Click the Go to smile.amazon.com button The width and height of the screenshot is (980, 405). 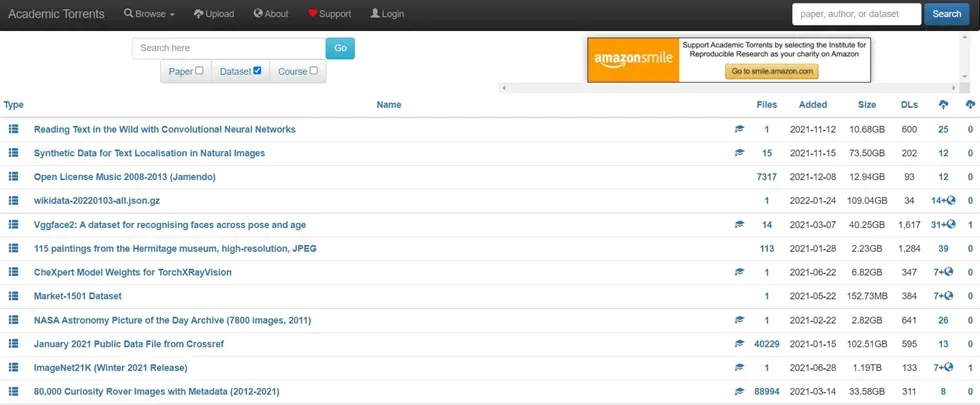[772, 72]
